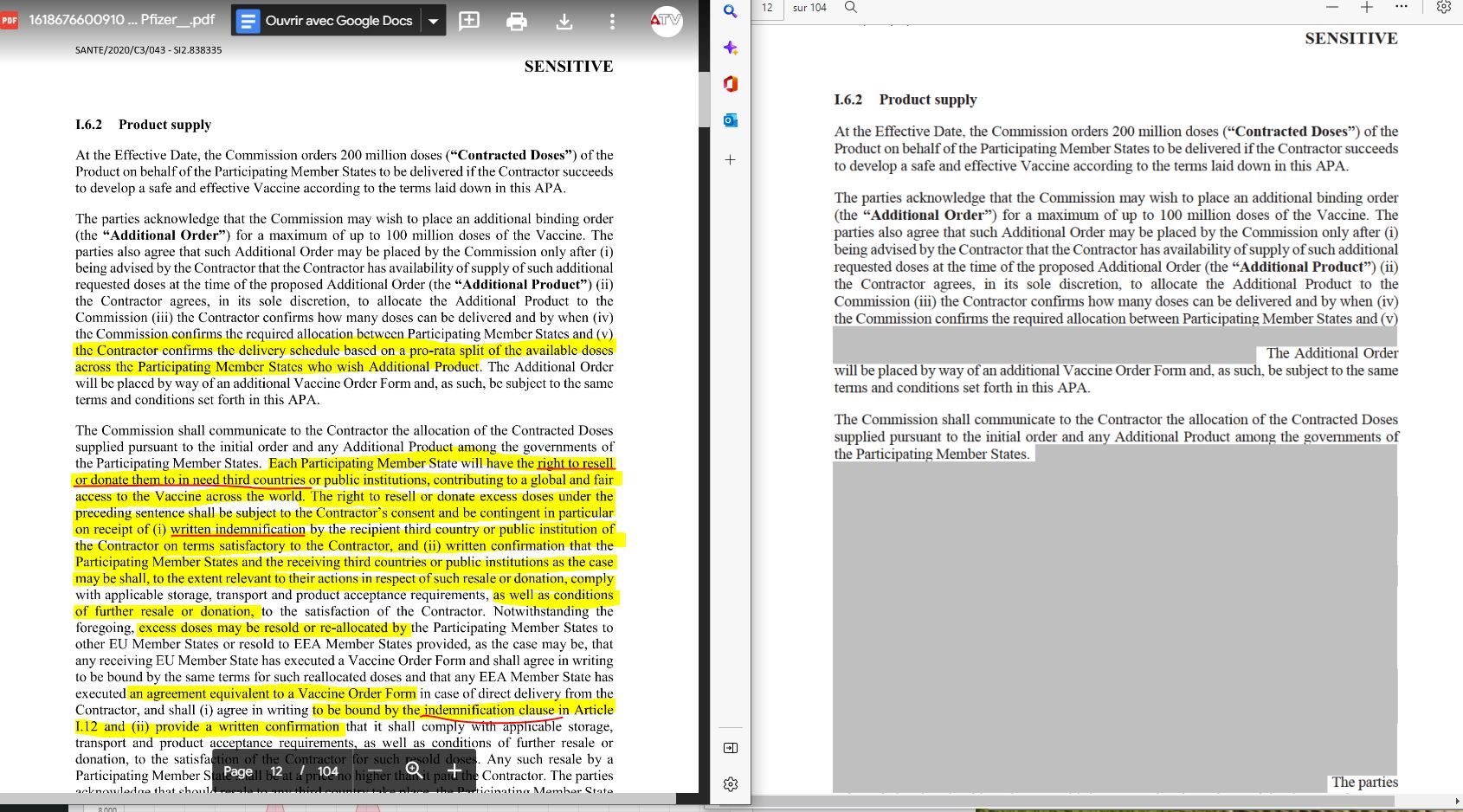Click 'Product supply' heading in right document

pyautogui.click(x=928, y=100)
